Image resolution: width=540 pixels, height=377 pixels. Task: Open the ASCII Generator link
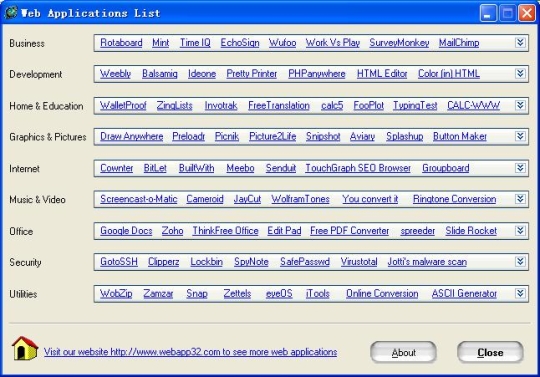coord(464,293)
